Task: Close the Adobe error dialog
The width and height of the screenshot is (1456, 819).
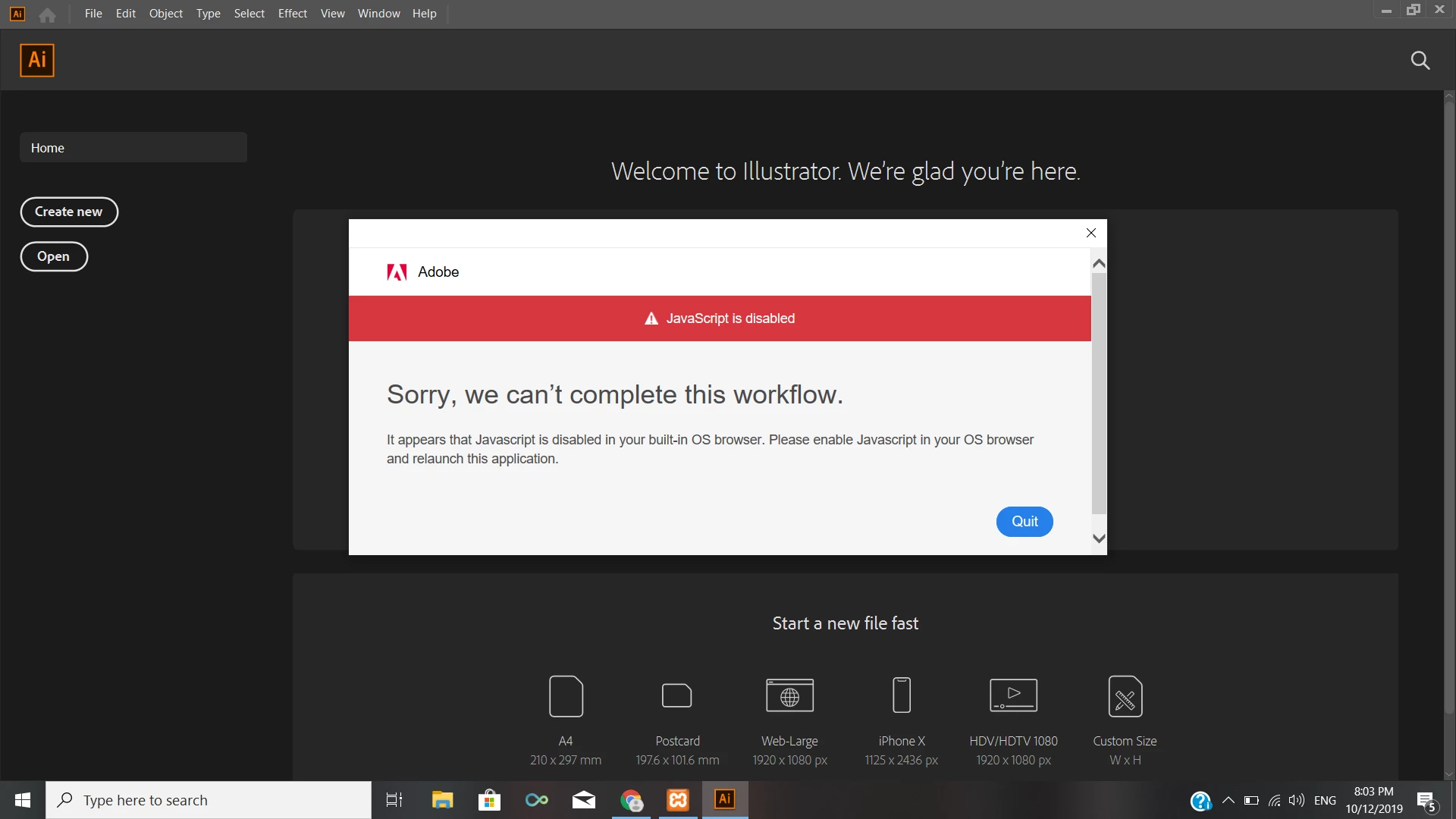Action: (x=1090, y=233)
